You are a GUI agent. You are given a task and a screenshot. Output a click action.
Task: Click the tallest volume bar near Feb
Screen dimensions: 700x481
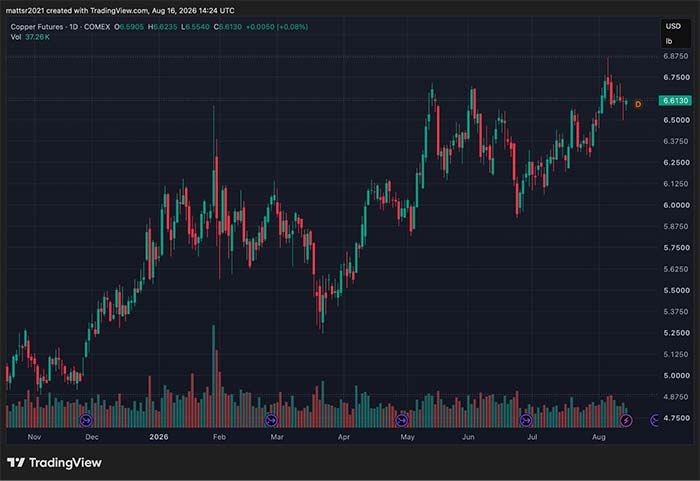click(213, 376)
